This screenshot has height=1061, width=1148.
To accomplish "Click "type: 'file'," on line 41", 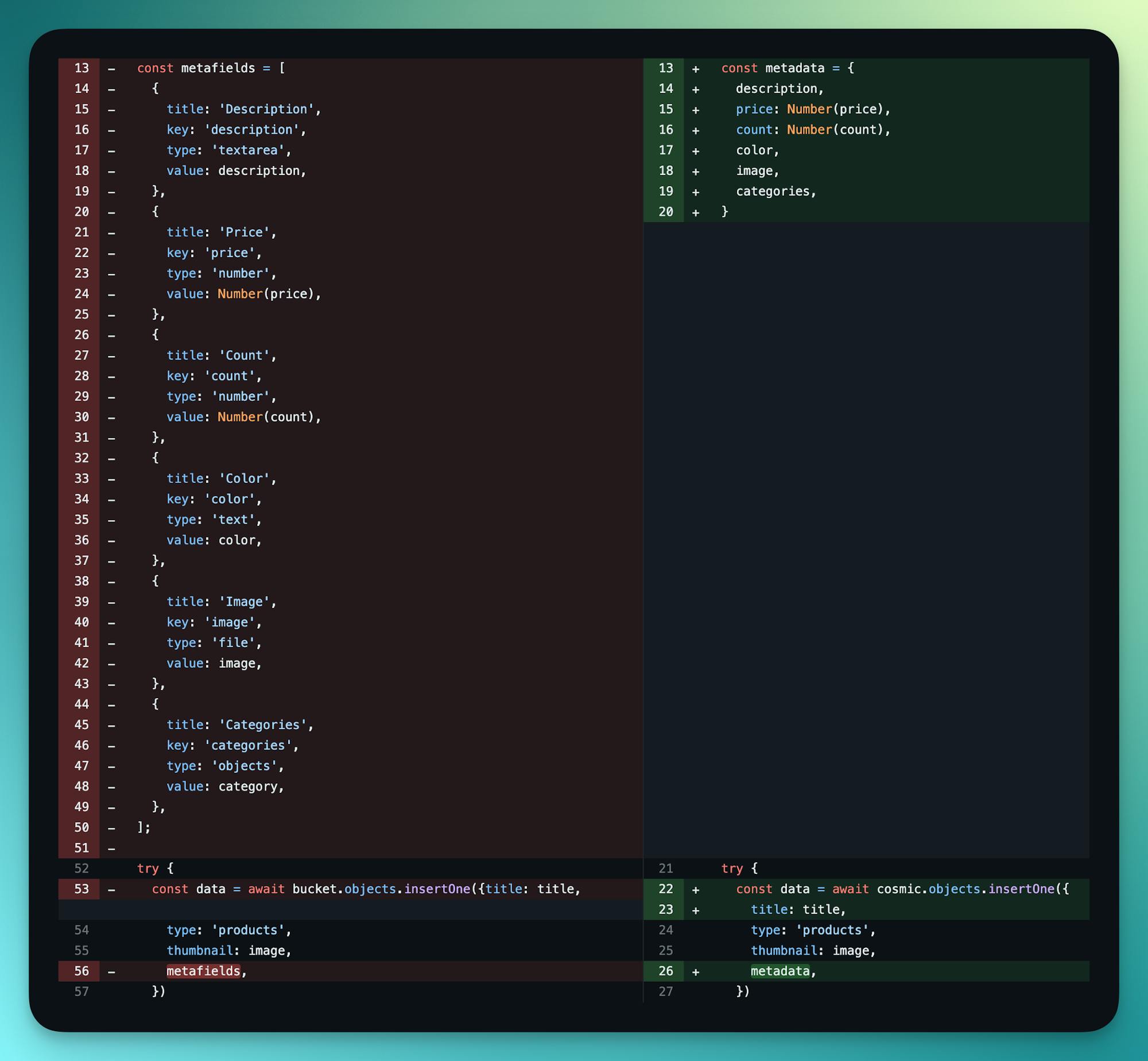I will [x=214, y=642].
